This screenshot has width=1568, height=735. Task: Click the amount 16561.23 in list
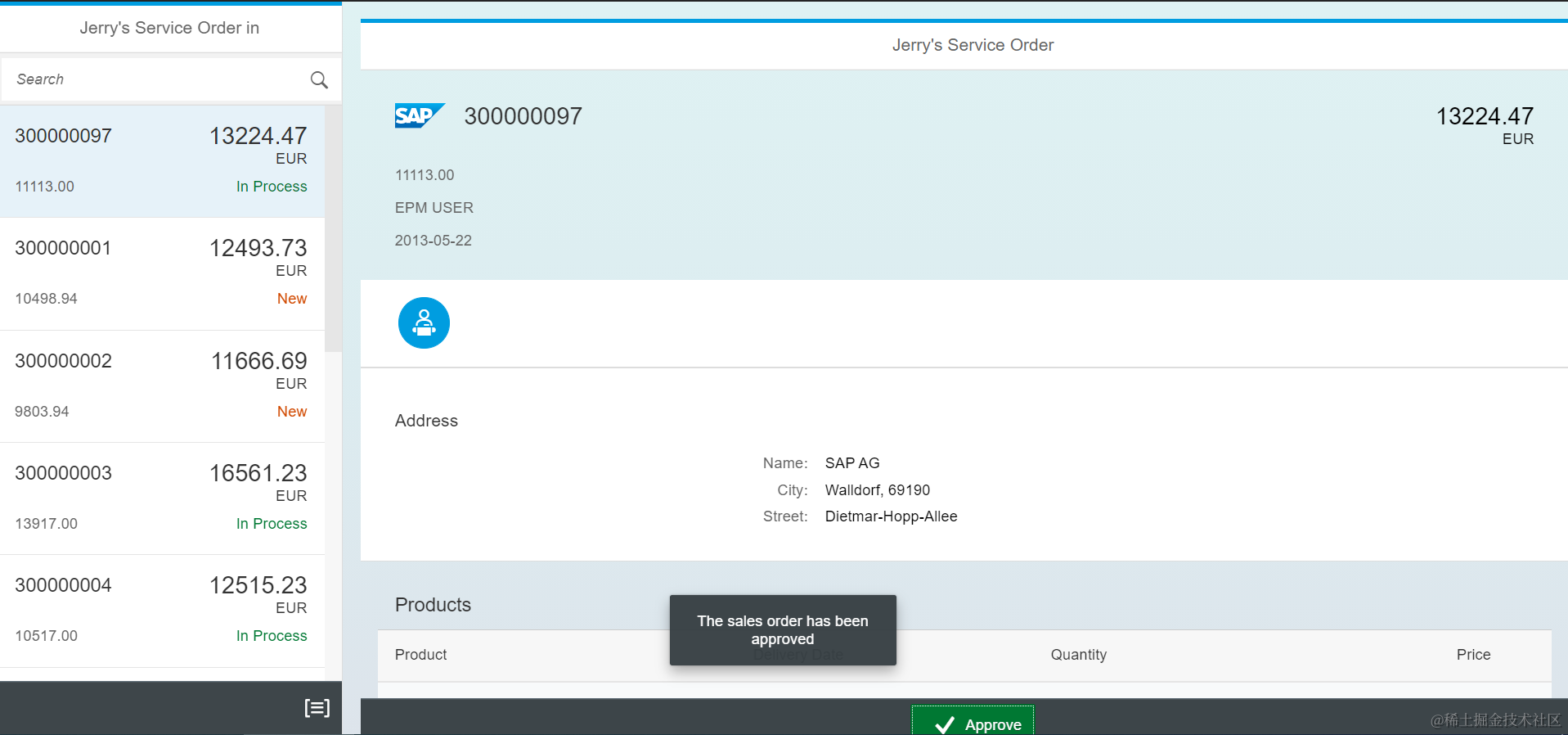(x=258, y=473)
